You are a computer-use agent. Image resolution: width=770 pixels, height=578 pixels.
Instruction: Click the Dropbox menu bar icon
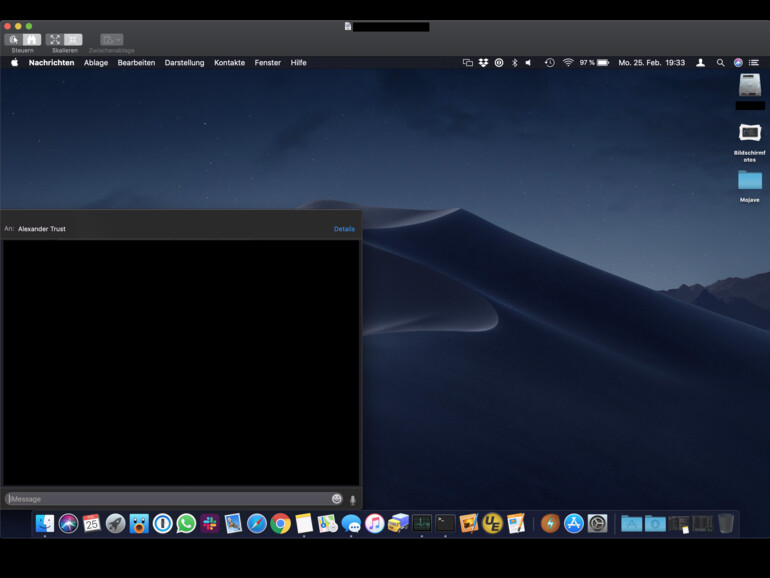click(483, 62)
